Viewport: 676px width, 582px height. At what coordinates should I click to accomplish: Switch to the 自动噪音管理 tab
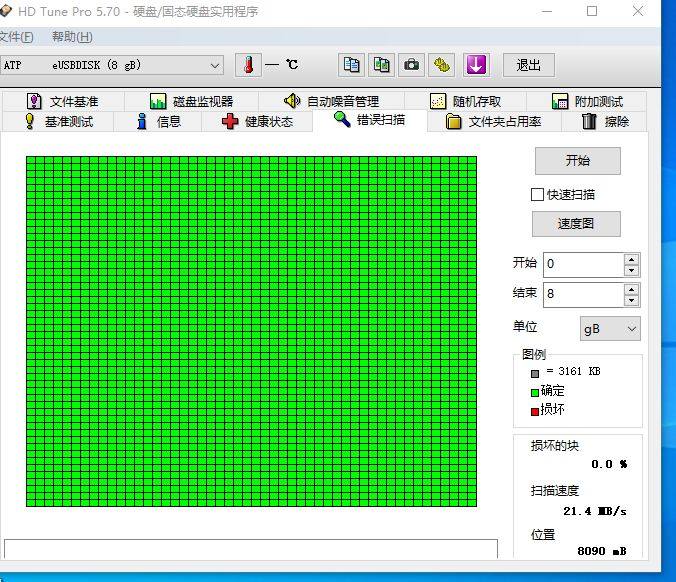point(331,101)
